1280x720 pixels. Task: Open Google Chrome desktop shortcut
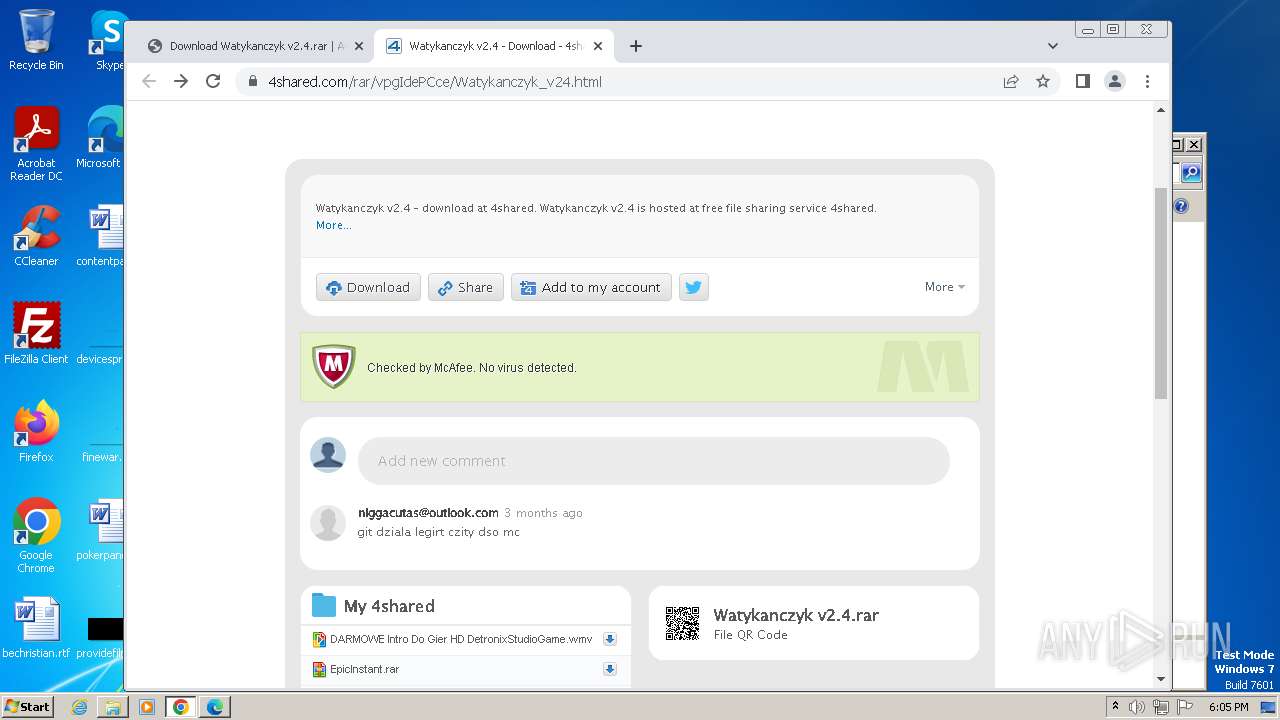36,536
